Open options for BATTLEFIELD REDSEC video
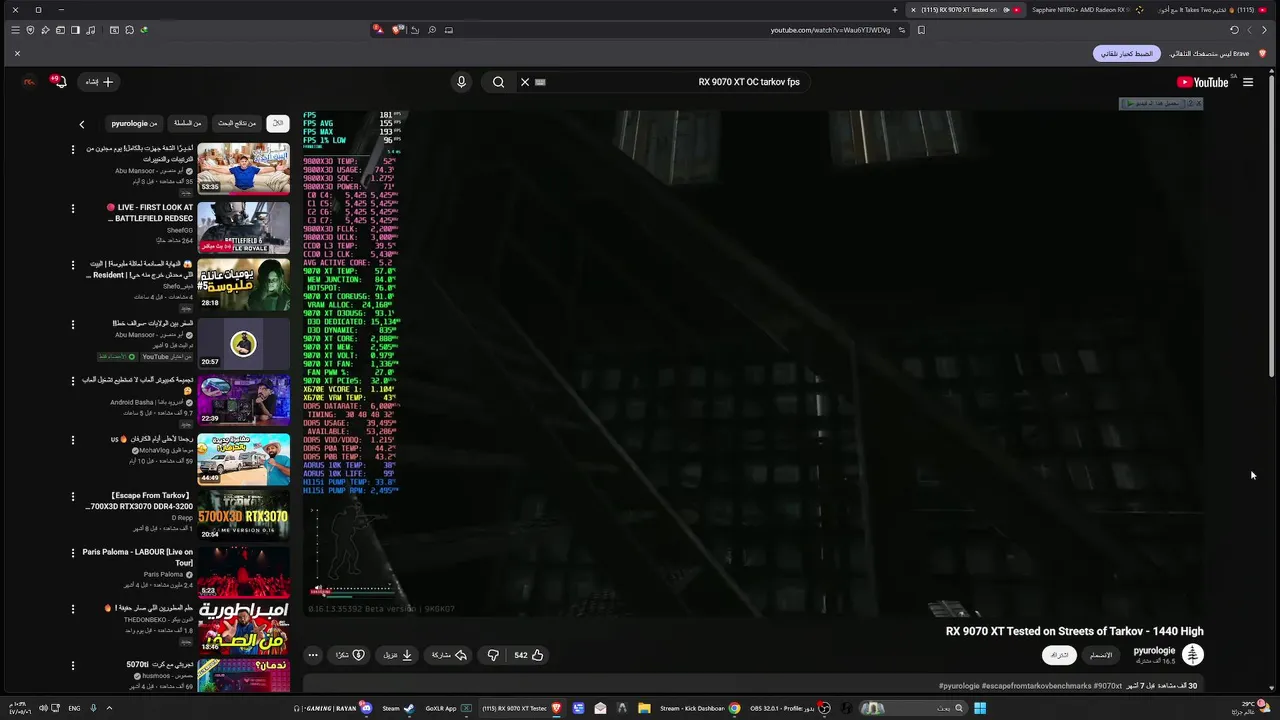The width and height of the screenshot is (1280, 720). (72, 209)
